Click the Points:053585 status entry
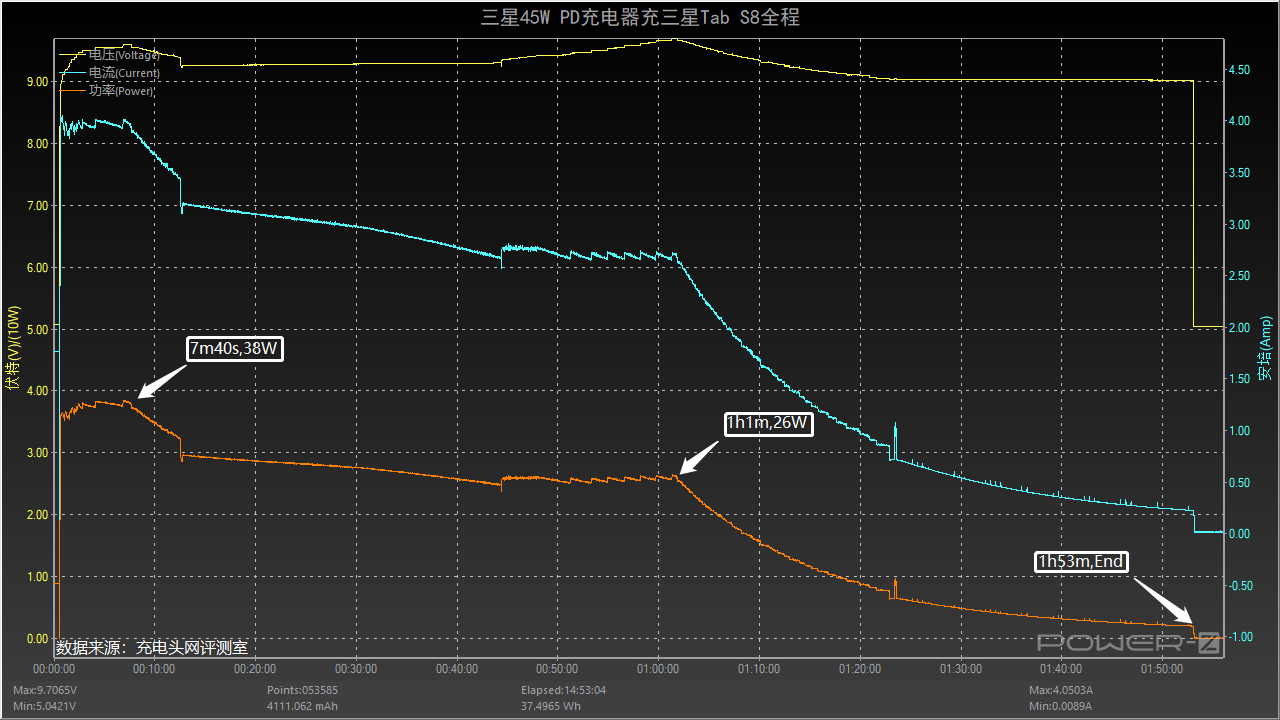Image resolution: width=1280 pixels, height=720 pixels. tap(302, 690)
